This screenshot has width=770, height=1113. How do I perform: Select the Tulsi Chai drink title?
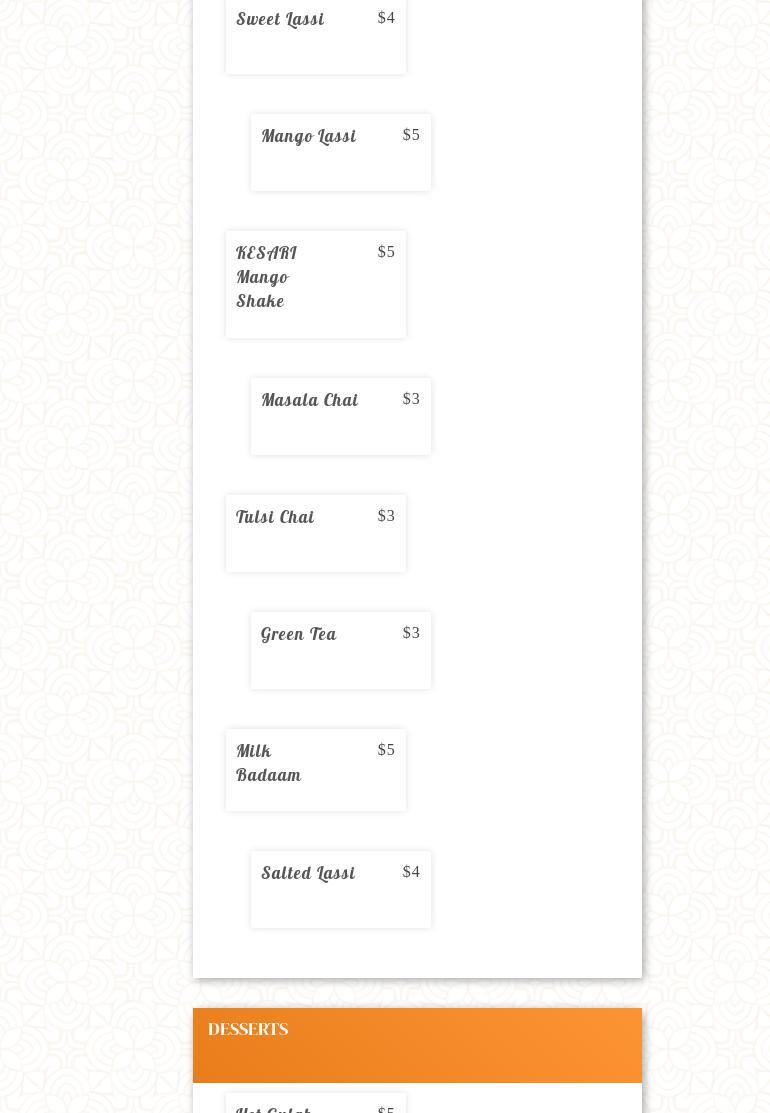pos(275,518)
